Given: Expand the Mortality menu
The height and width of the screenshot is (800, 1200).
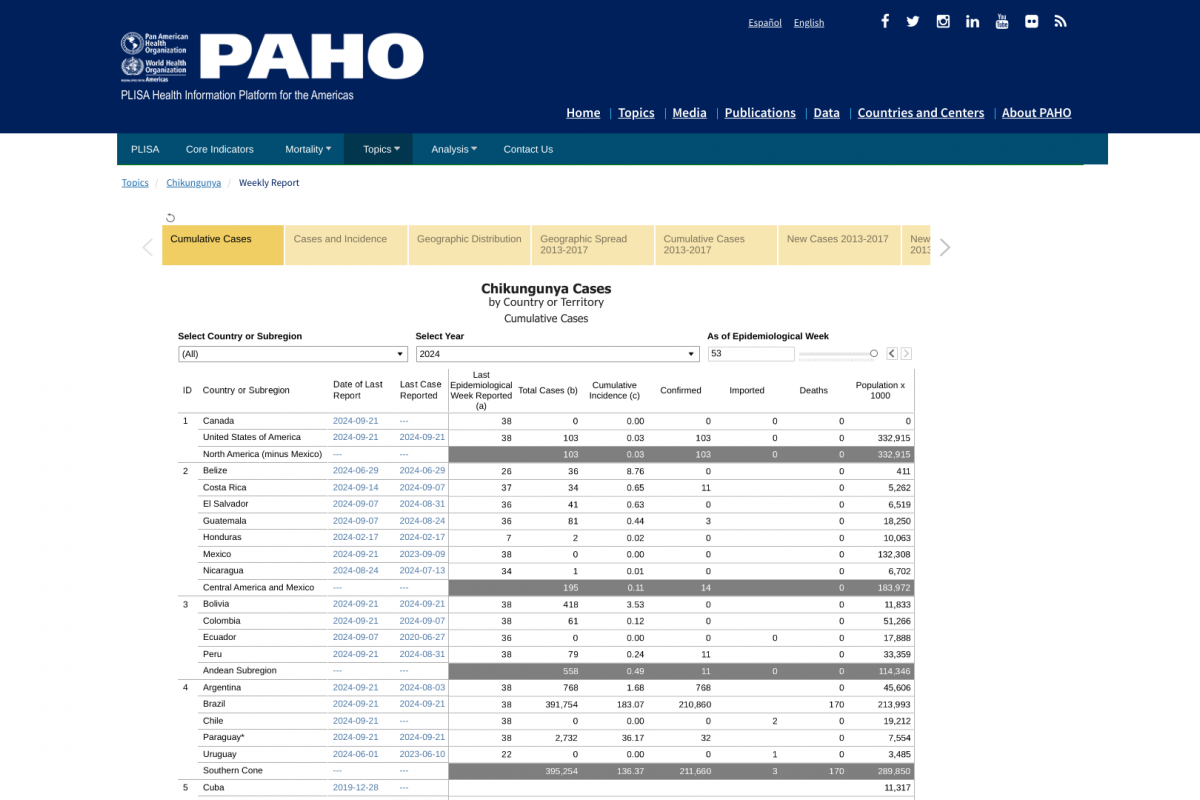Looking at the screenshot, I should [x=308, y=149].
